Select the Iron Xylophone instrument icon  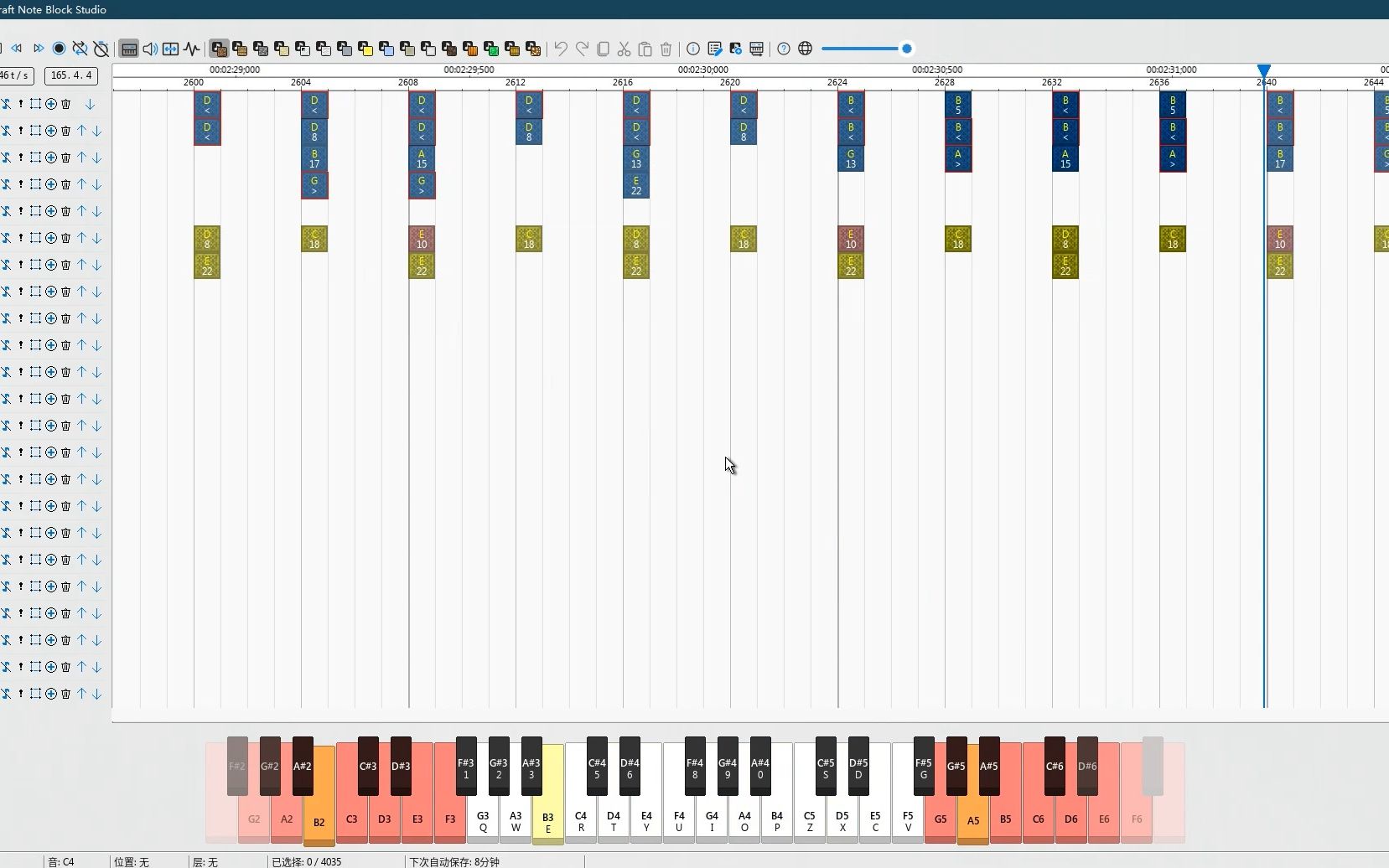tap(428, 49)
